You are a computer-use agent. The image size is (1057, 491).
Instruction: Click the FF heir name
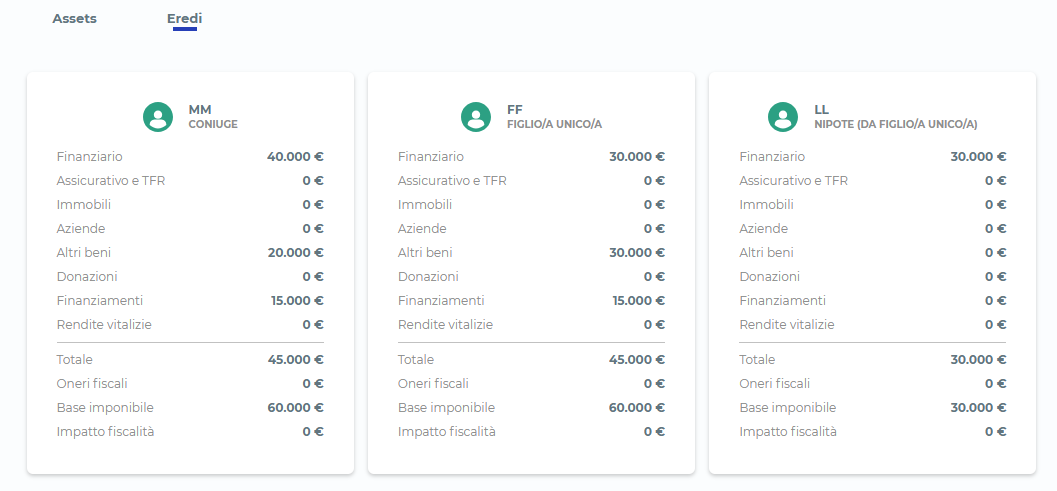pos(515,109)
